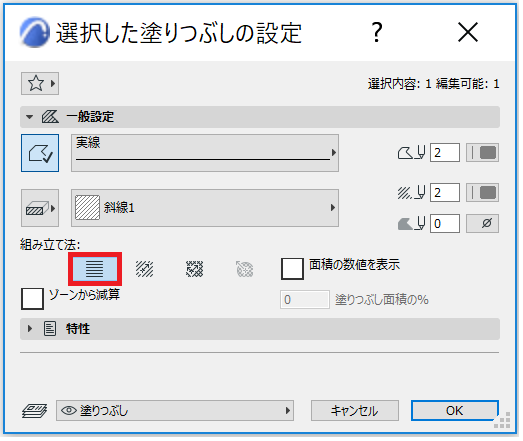Close the fill settings dialog
Screen dimensions: 523x441
click(x=468, y=32)
